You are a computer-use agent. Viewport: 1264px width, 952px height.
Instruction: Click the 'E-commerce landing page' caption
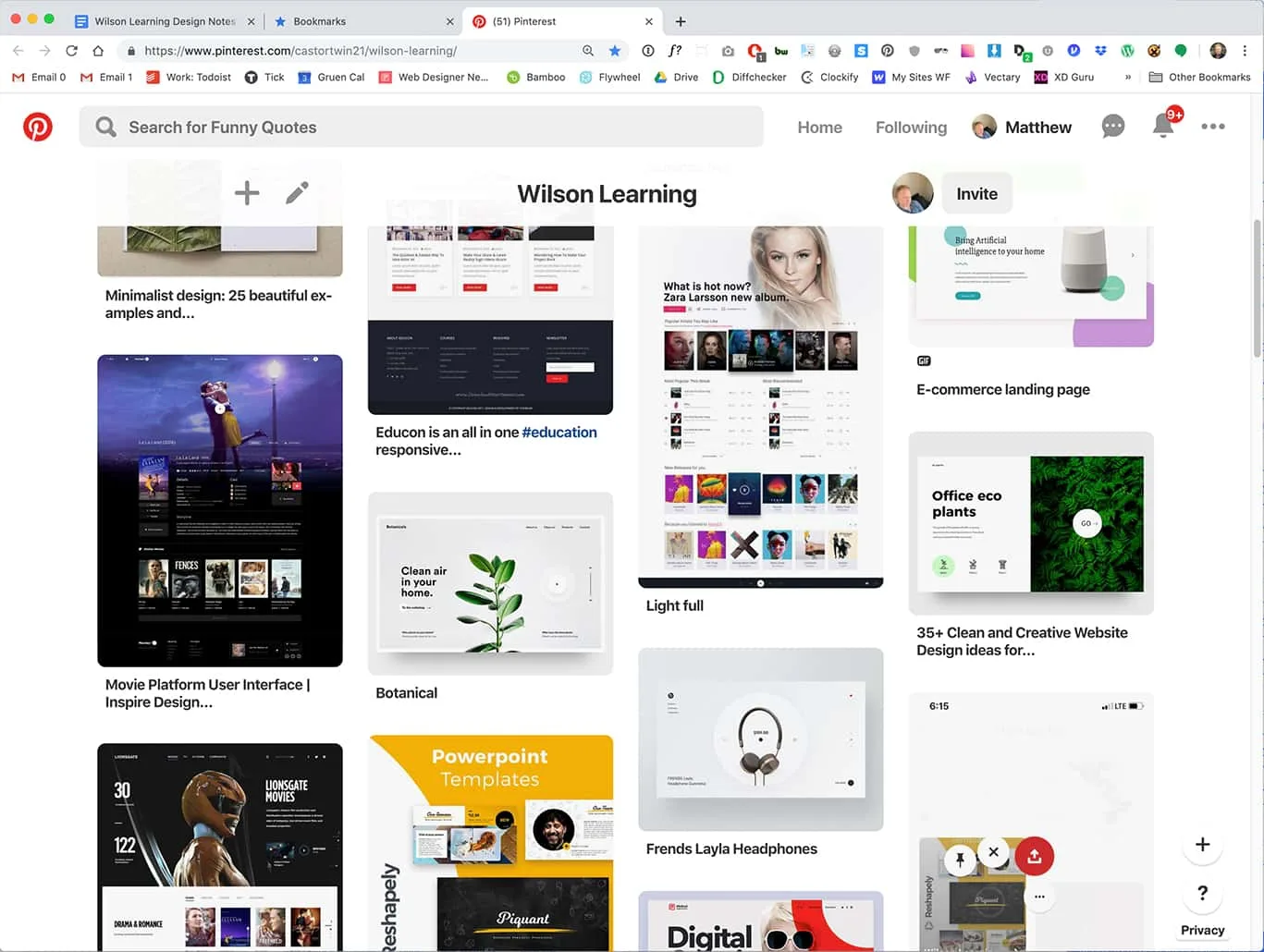pyautogui.click(x=1003, y=390)
